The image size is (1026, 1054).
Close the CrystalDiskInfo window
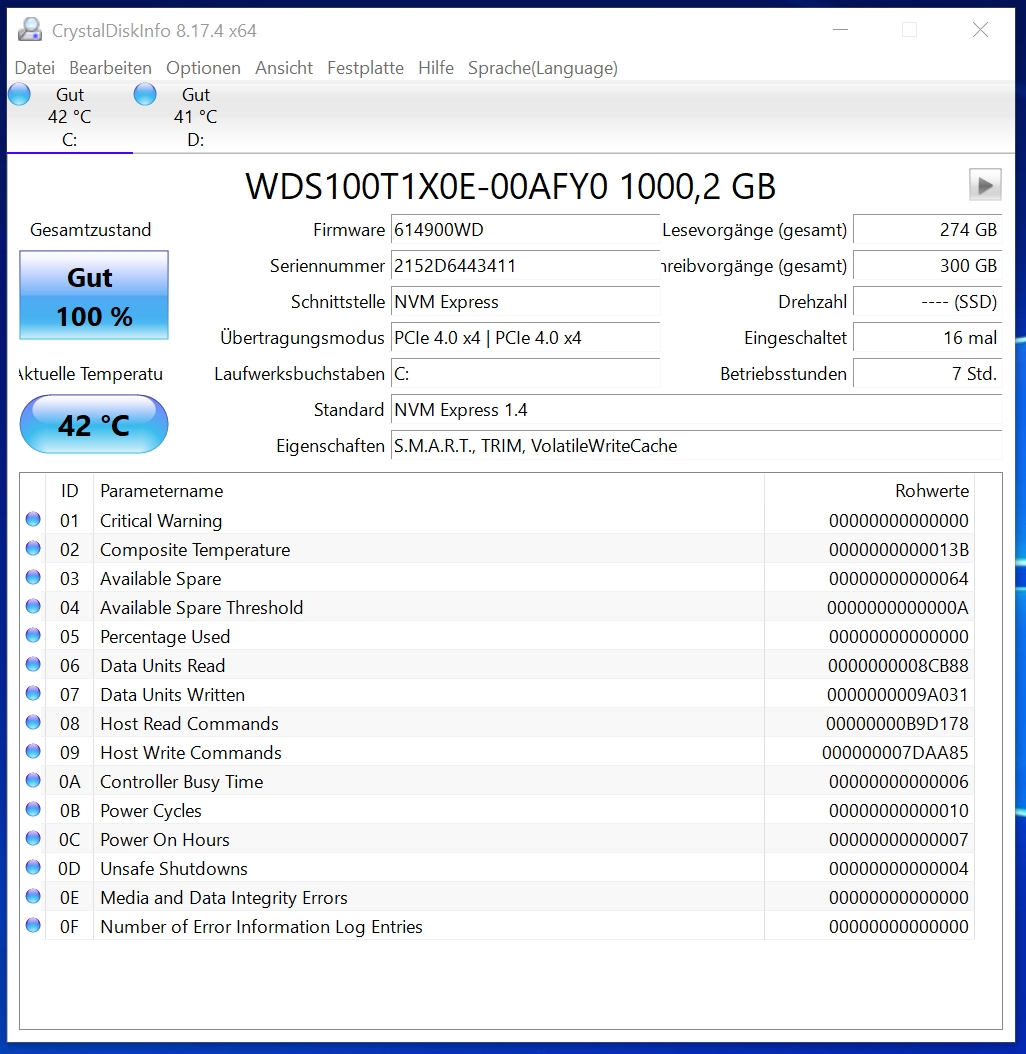[x=980, y=30]
